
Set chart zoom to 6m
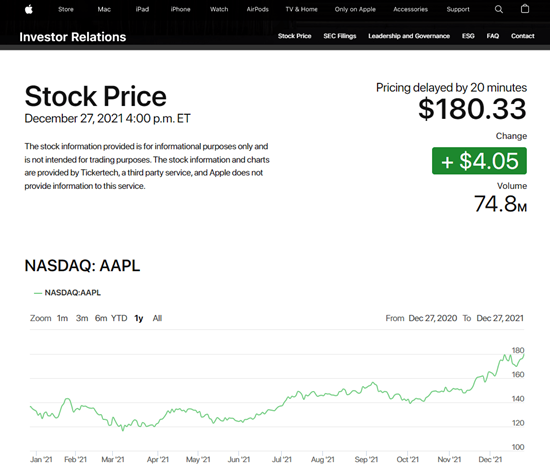pyautogui.click(x=101, y=318)
